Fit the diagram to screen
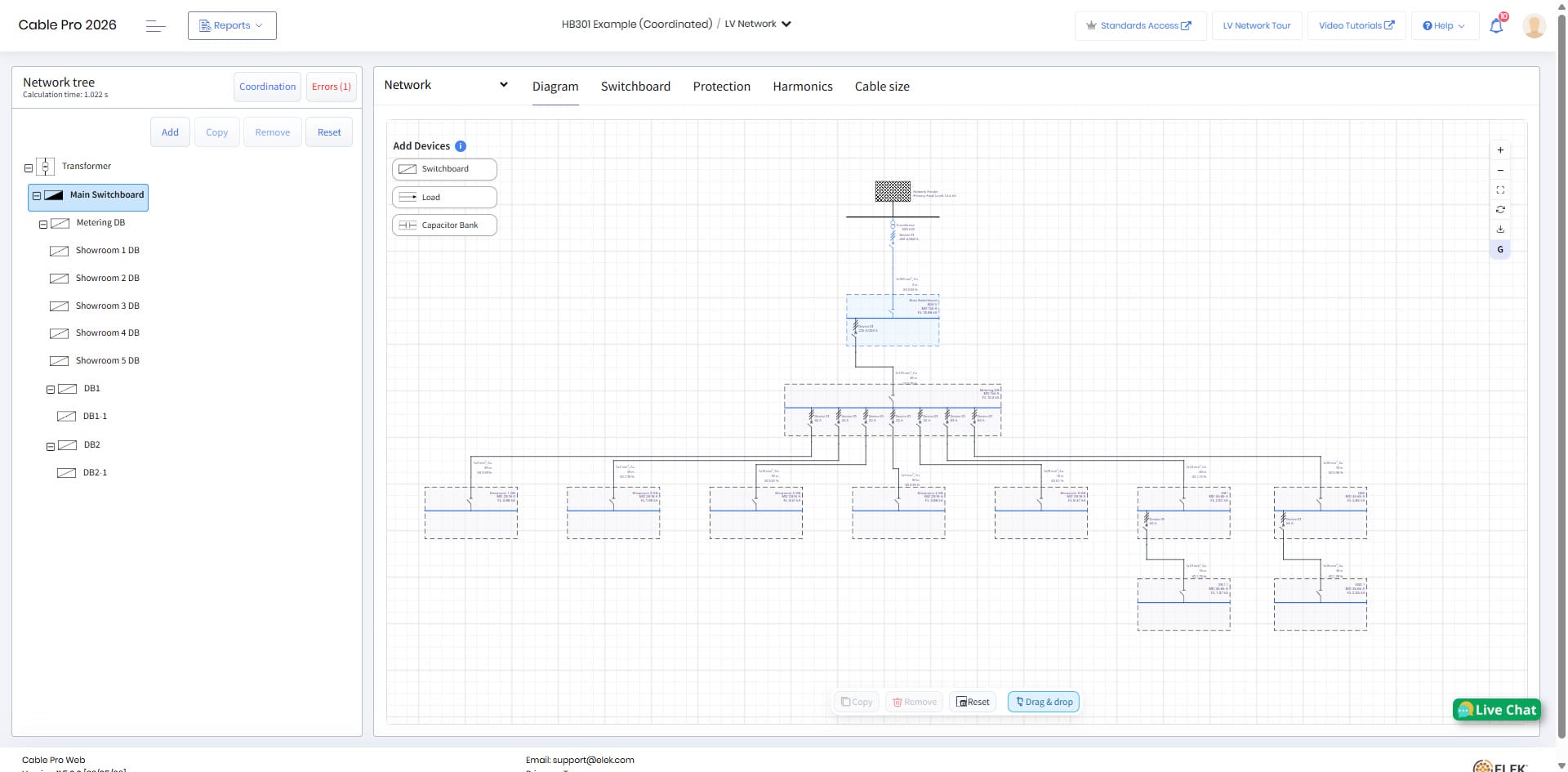This screenshot has width=1568, height=772. click(1500, 190)
